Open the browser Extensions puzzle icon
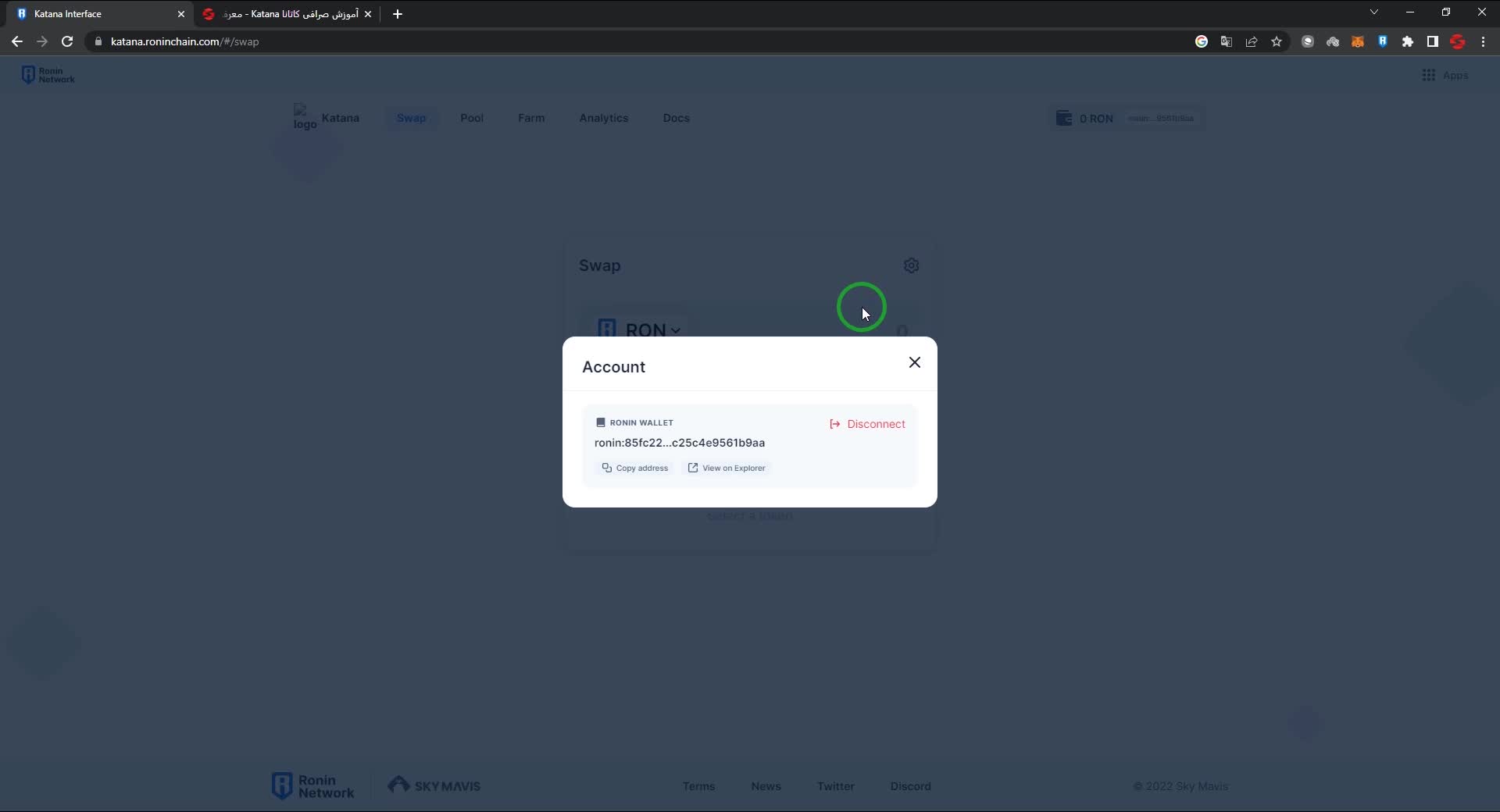Image resolution: width=1500 pixels, height=812 pixels. pos(1407,42)
